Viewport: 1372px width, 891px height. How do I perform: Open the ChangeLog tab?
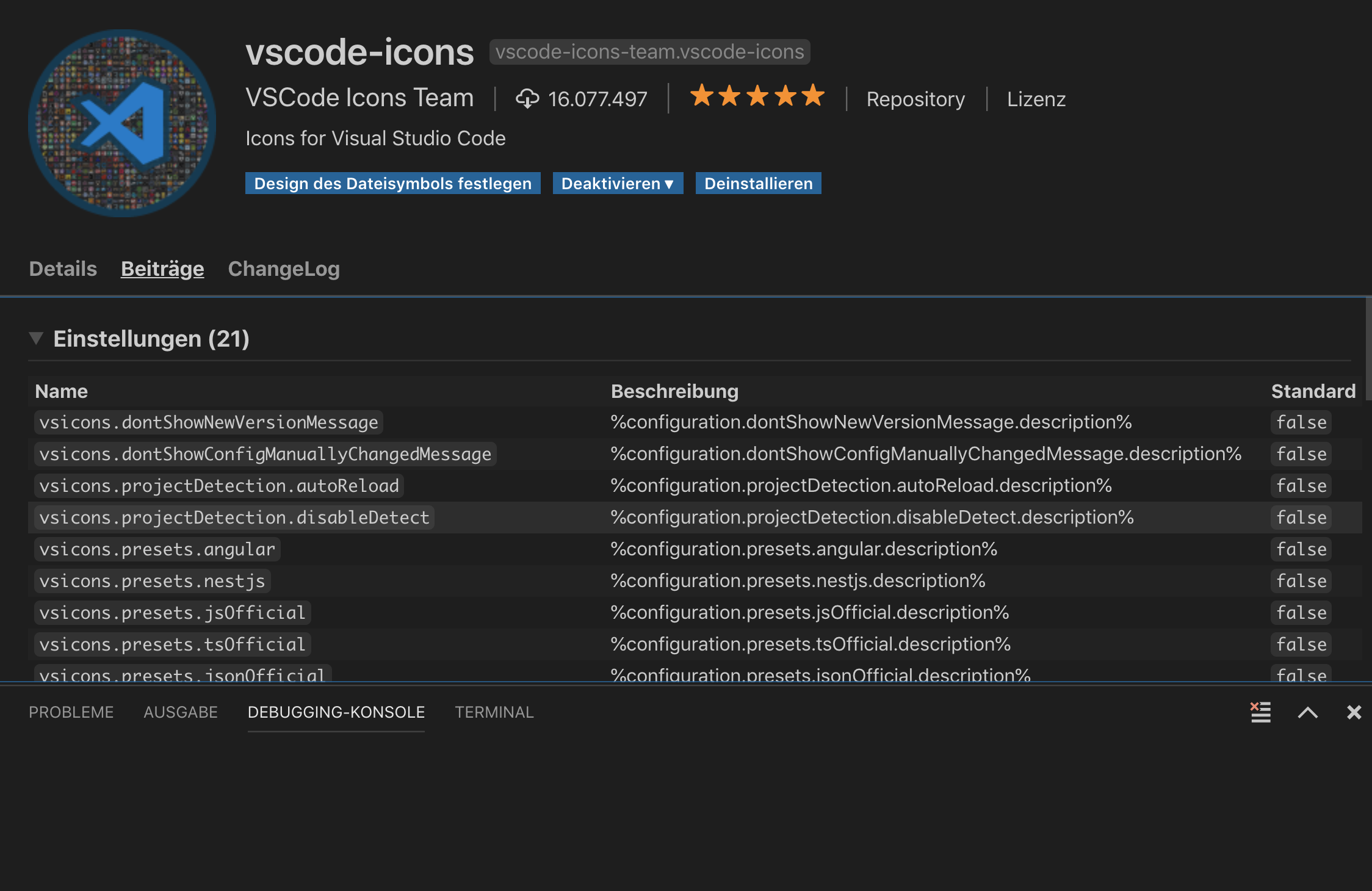click(283, 269)
